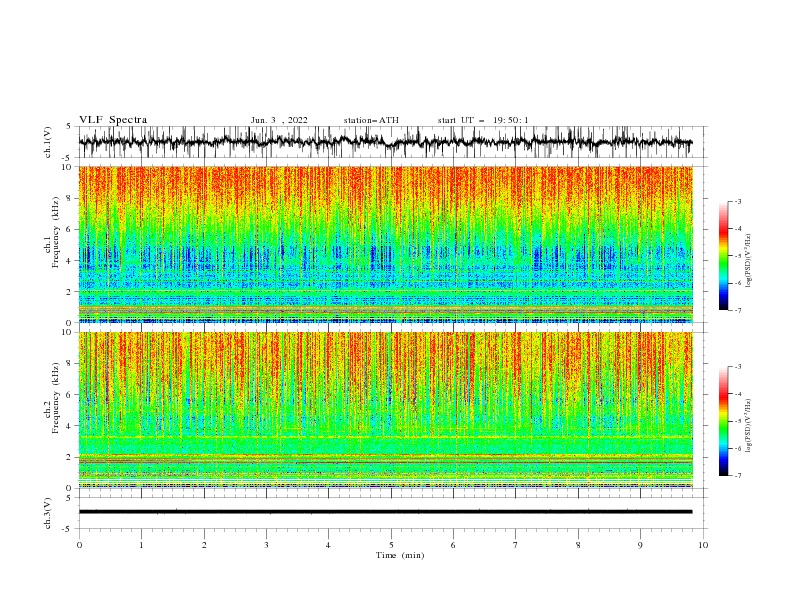The image size is (792, 612).
Task: Click the 'ch.3(V)' axis label
Action: 48,513
